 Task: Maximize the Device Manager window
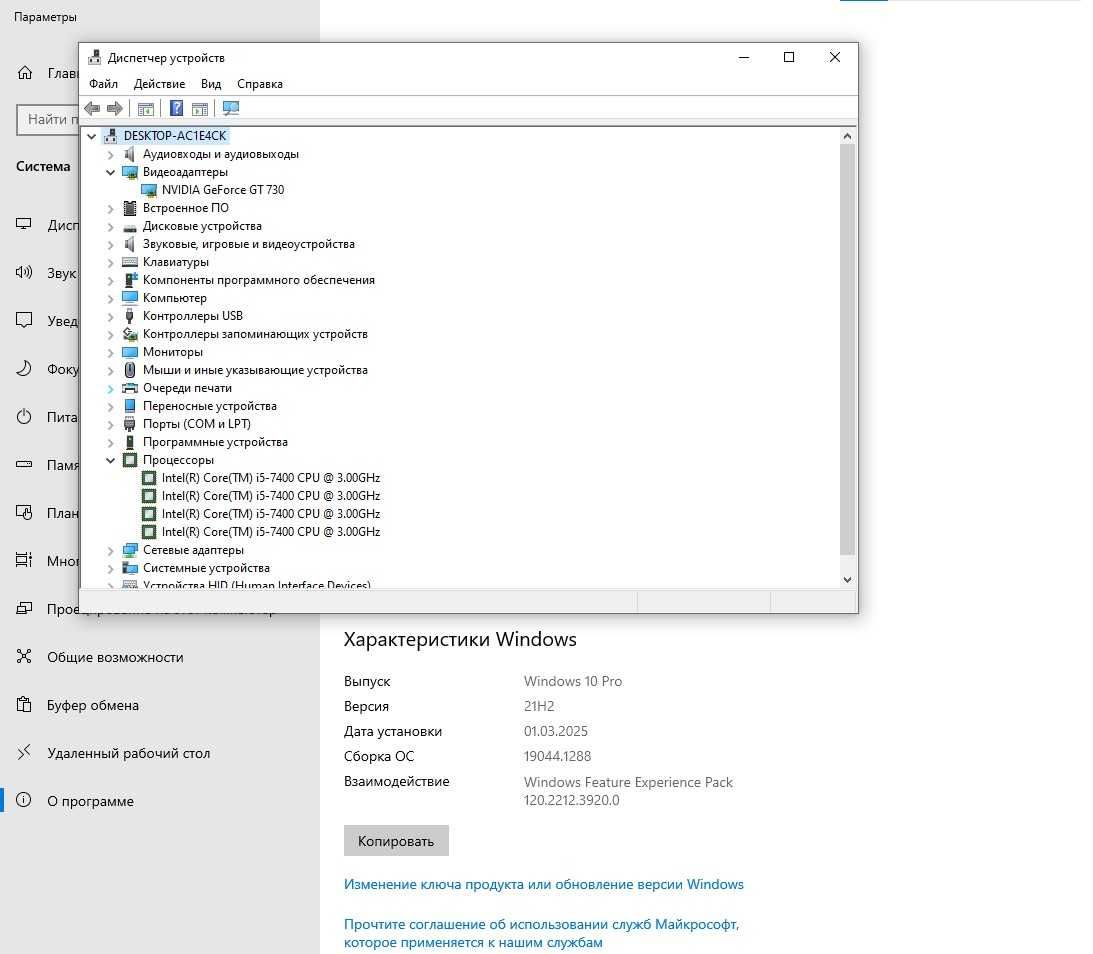789,57
